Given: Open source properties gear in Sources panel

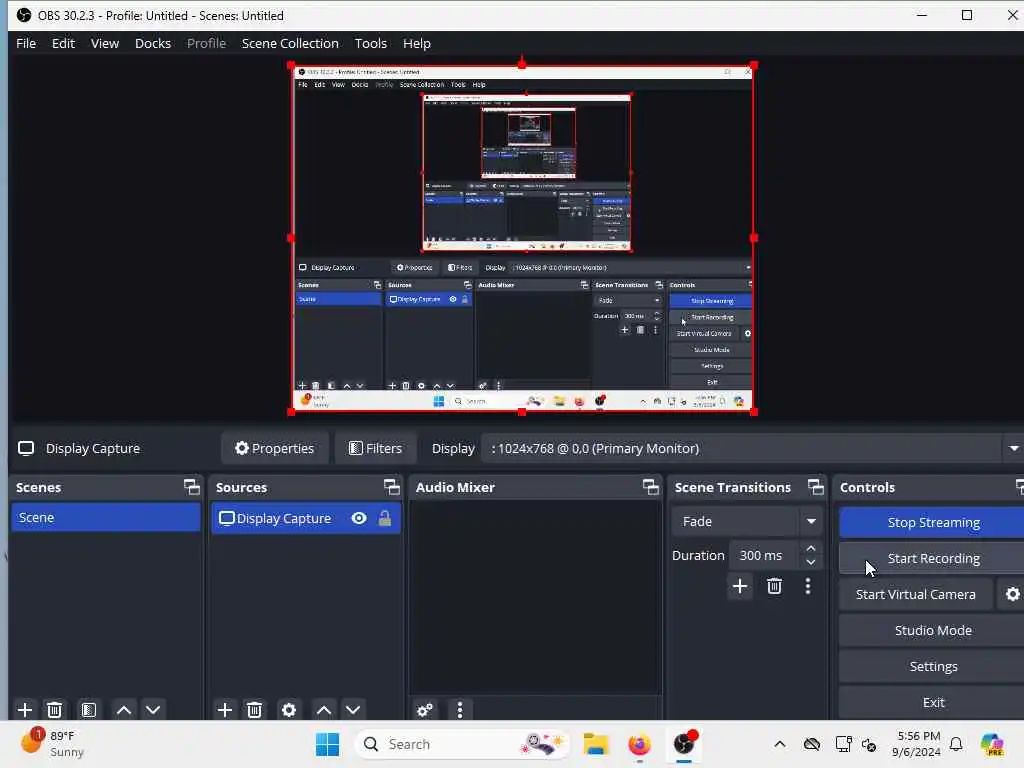Looking at the screenshot, I should [x=289, y=709].
